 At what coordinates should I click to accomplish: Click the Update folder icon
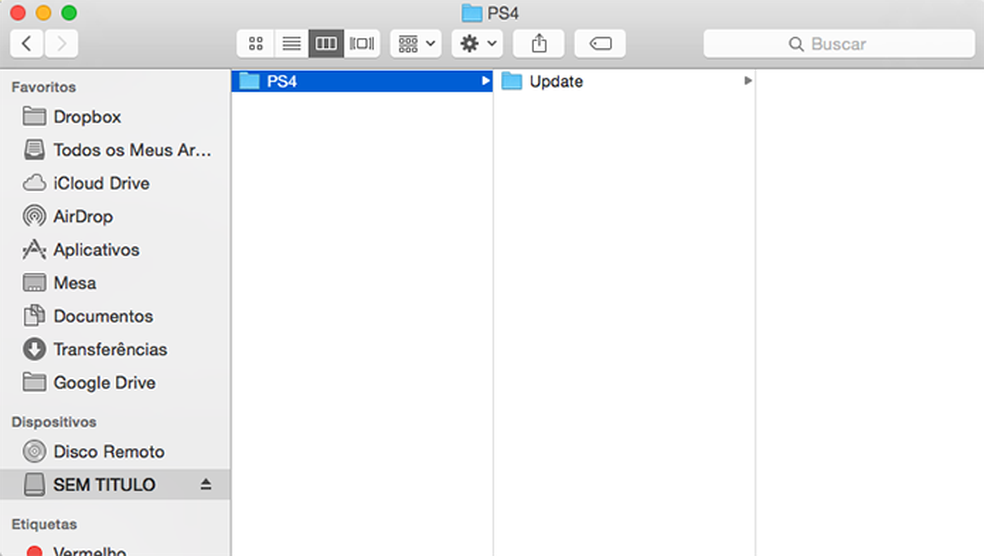click(511, 81)
